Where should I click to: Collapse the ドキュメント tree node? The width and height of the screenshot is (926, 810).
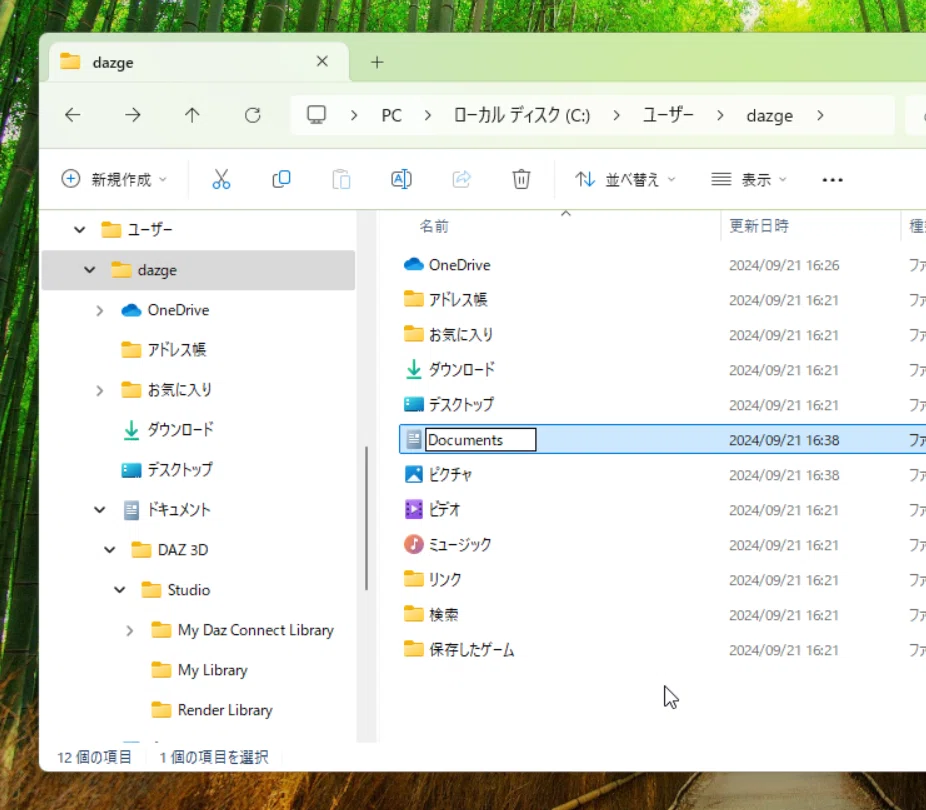(x=100, y=509)
